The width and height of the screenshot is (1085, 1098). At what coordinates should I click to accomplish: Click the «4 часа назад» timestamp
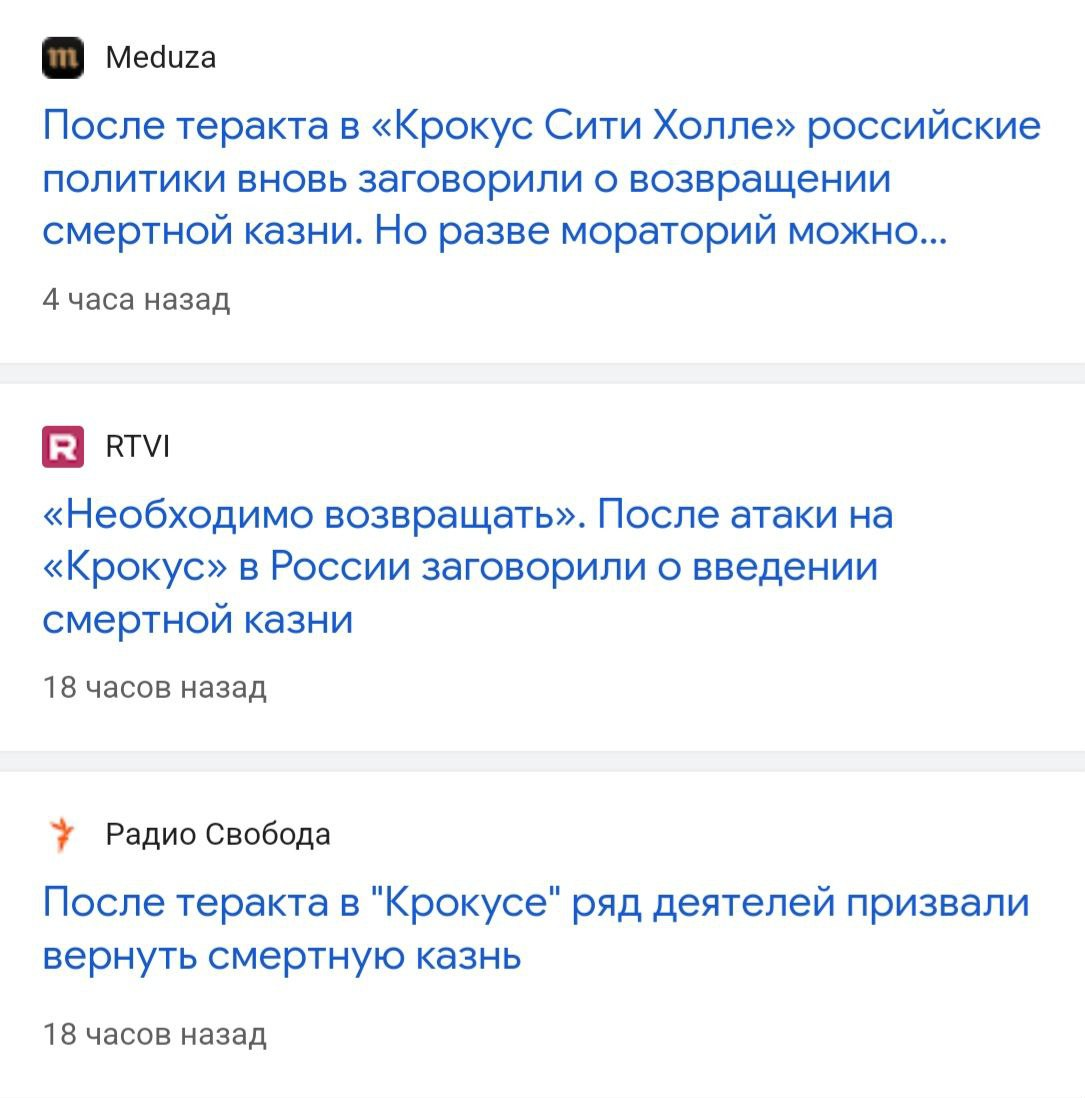(x=136, y=300)
